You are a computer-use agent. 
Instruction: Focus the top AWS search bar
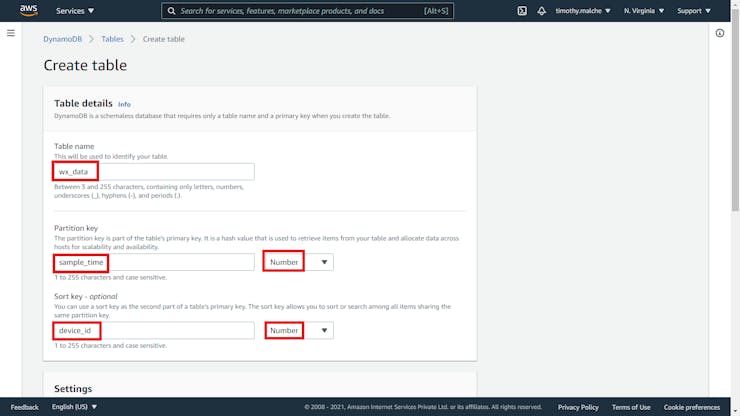click(307, 11)
